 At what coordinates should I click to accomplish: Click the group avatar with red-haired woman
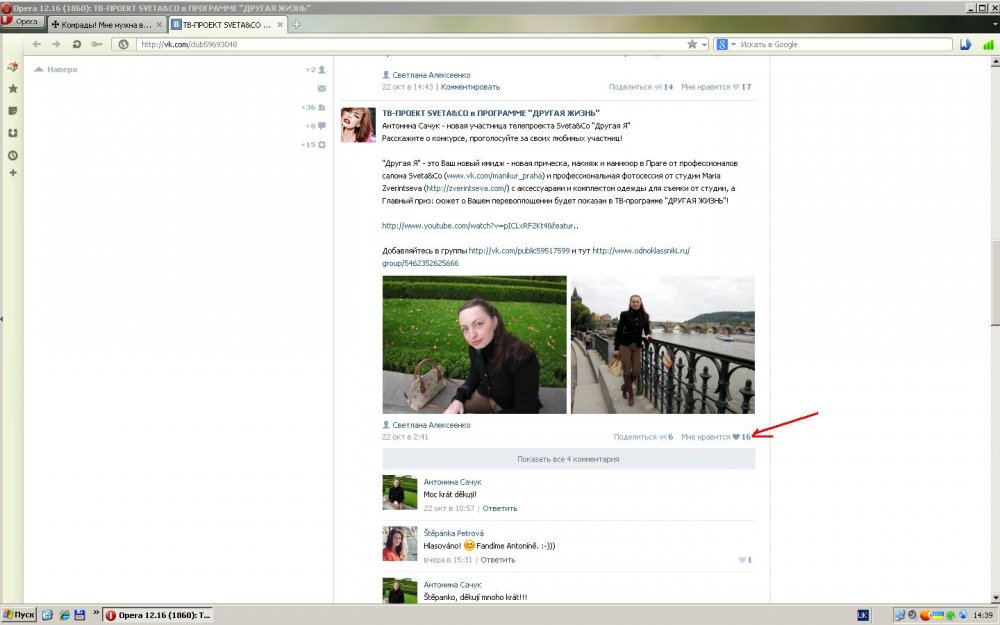coord(358,124)
